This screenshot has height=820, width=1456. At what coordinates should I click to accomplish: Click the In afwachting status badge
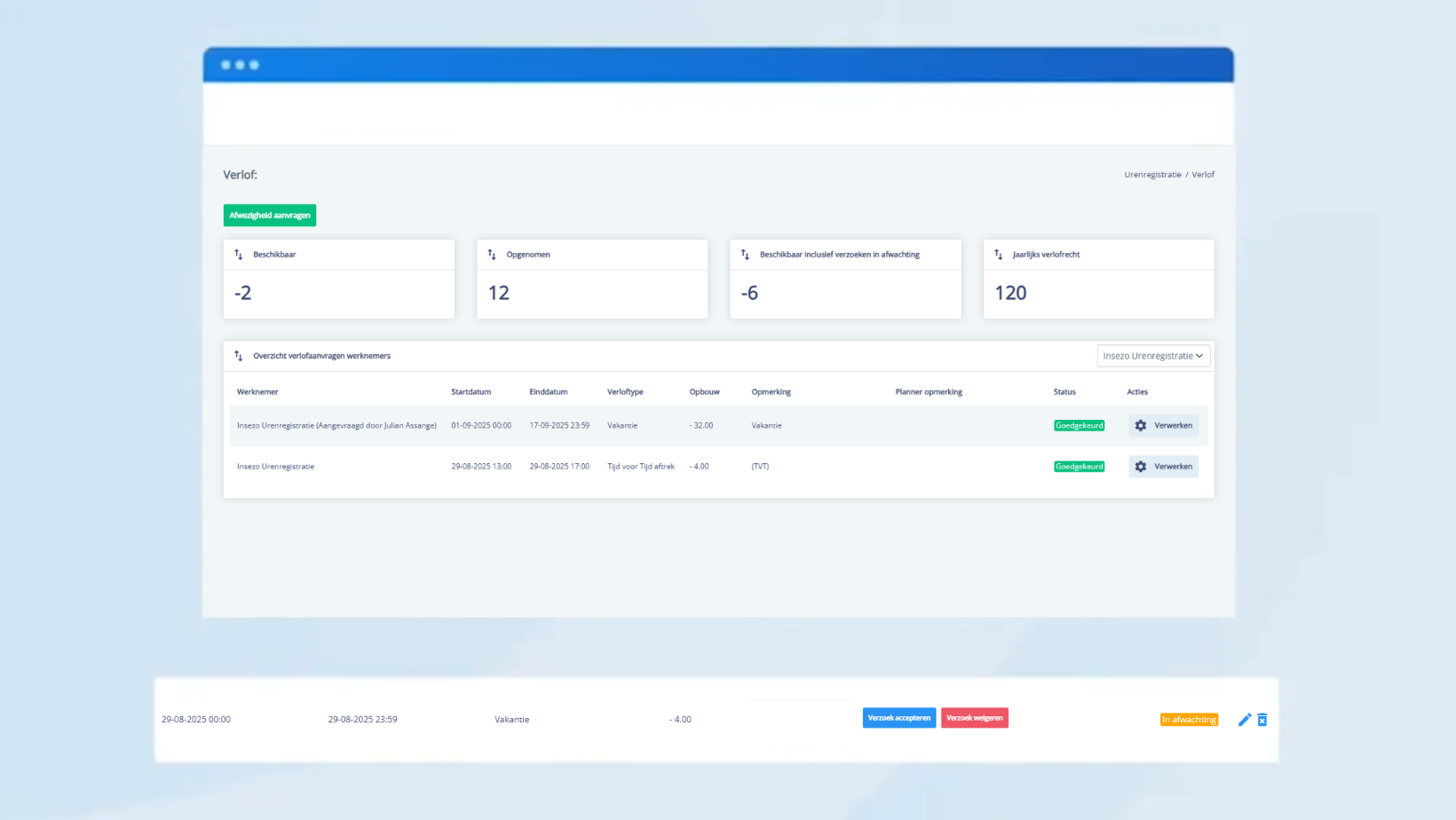[x=1189, y=720]
